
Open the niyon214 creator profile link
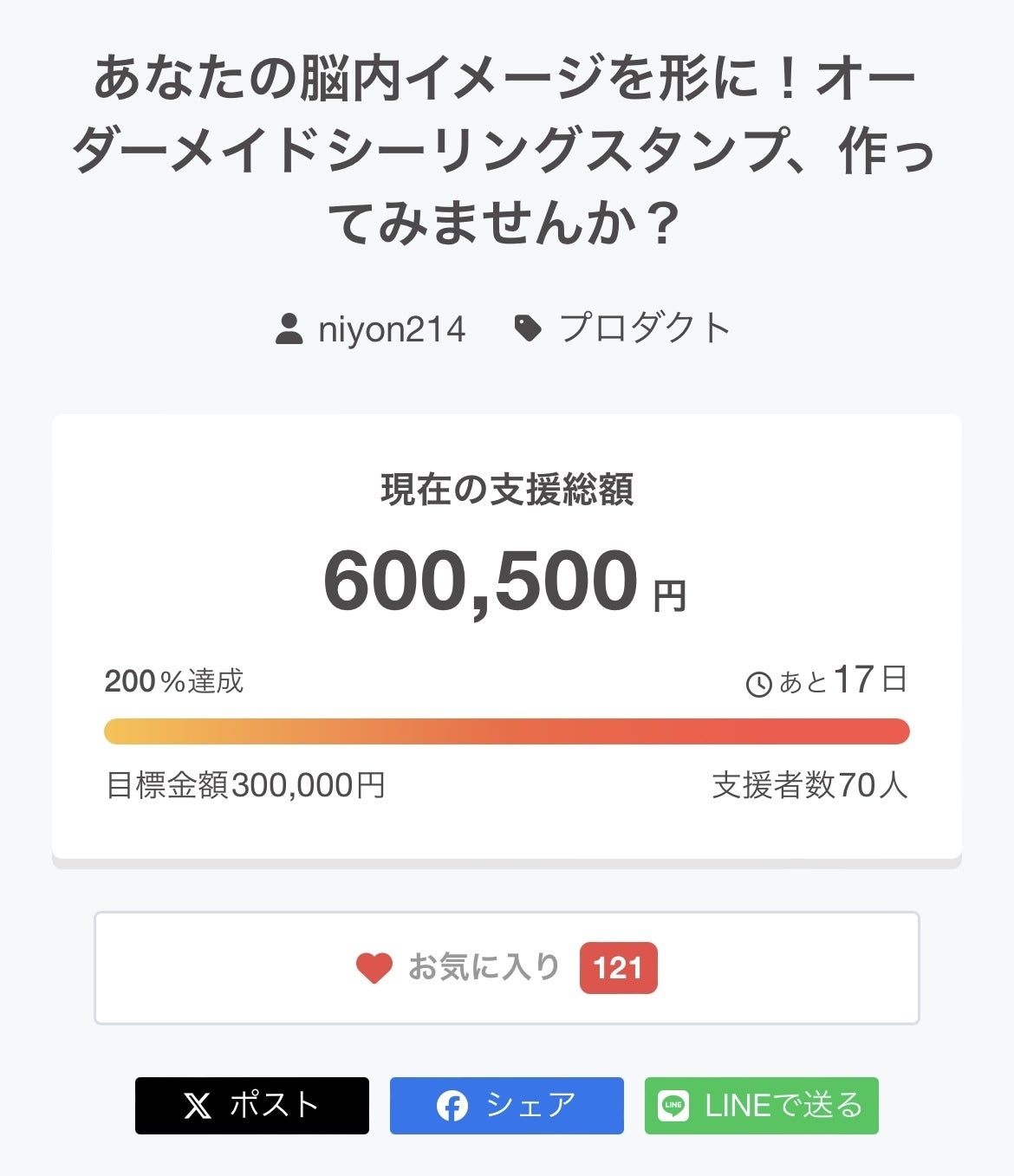[392, 329]
